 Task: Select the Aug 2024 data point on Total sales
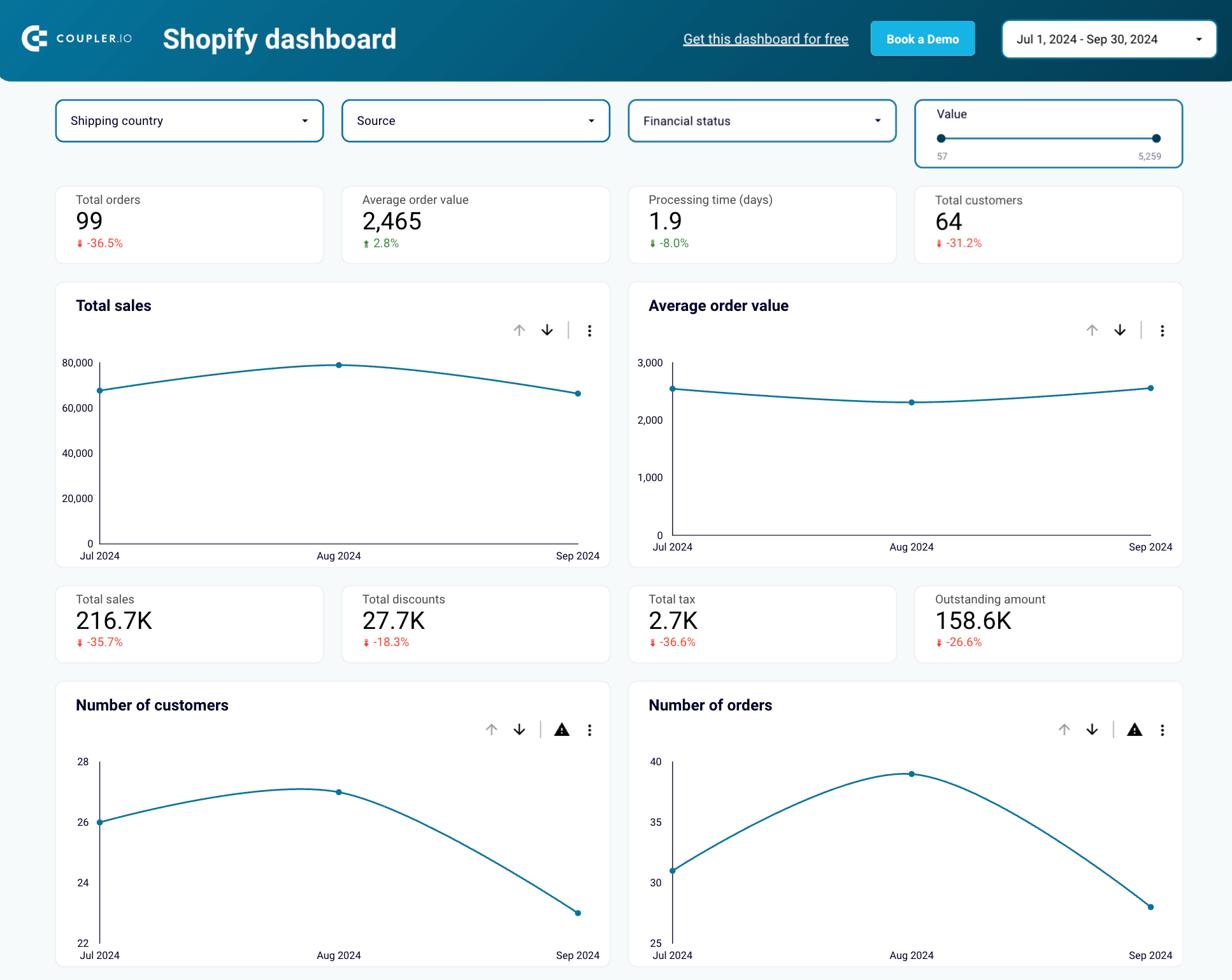[x=338, y=364]
